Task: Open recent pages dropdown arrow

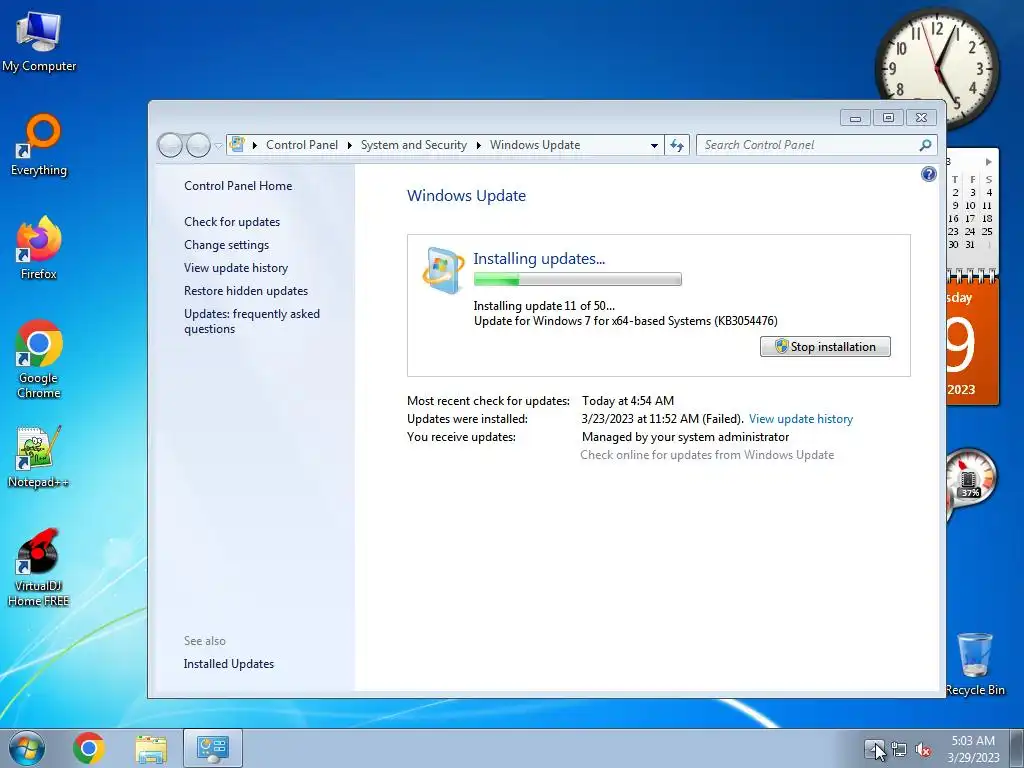Action: 218,145
